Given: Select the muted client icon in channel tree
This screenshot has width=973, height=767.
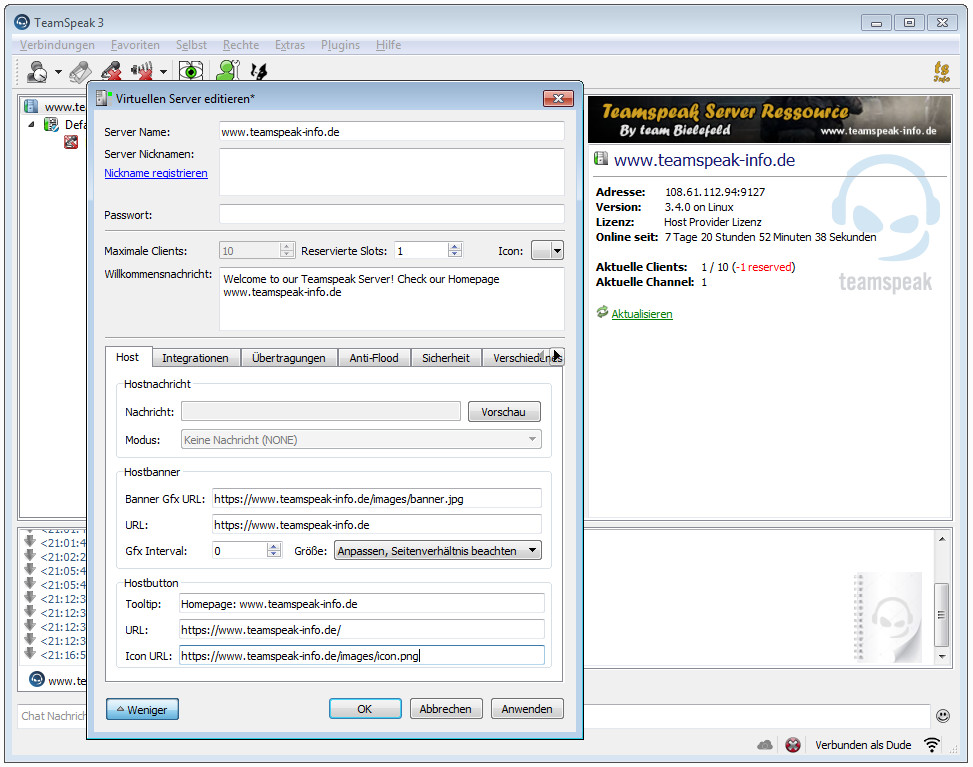Looking at the screenshot, I should click(71, 142).
